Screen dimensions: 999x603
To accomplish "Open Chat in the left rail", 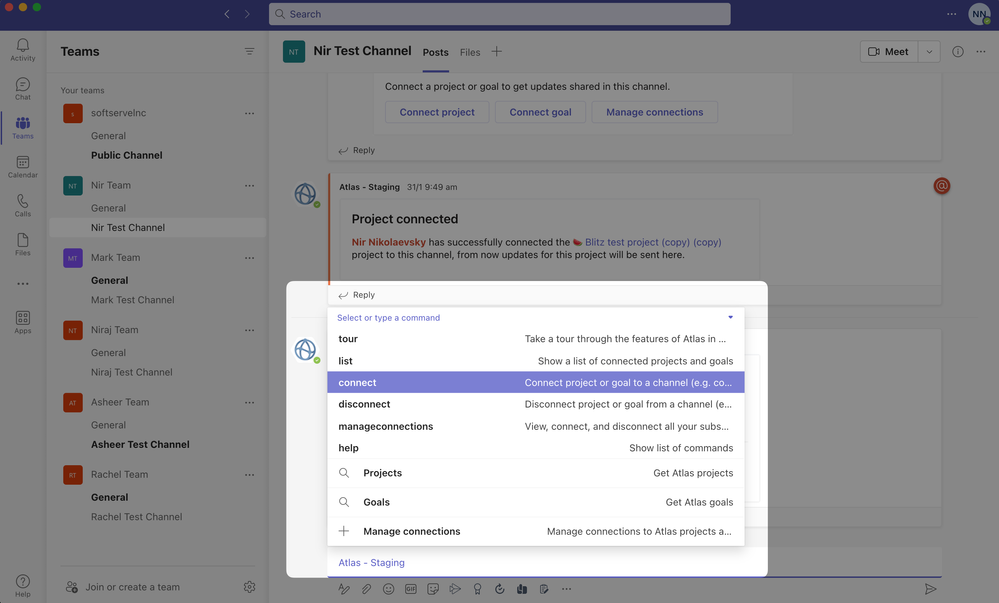I will pos(22,88).
